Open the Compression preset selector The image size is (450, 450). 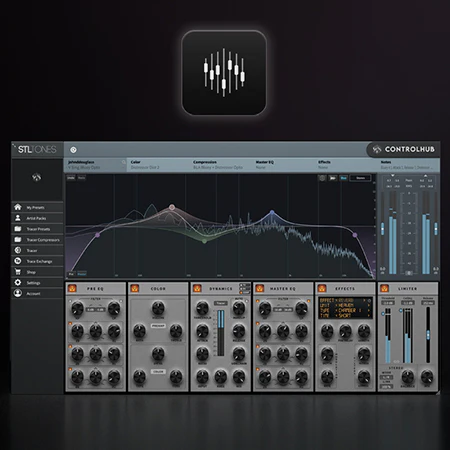pos(220,165)
